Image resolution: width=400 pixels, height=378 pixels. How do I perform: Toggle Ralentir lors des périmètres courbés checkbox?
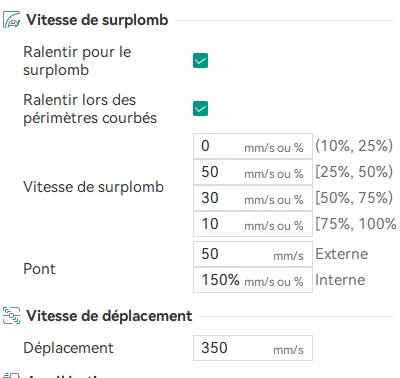pyautogui.click(x=200, y=109)
